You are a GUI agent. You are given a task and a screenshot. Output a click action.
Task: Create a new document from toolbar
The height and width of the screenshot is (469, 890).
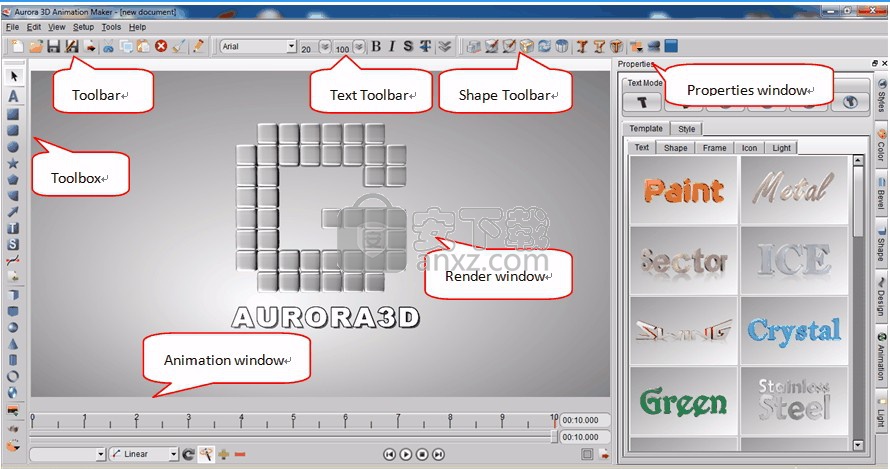(x=18, y=47)
